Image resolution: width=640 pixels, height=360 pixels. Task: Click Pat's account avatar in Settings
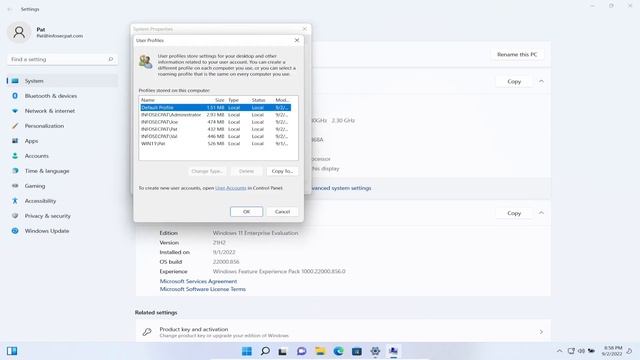click(19, 32)
